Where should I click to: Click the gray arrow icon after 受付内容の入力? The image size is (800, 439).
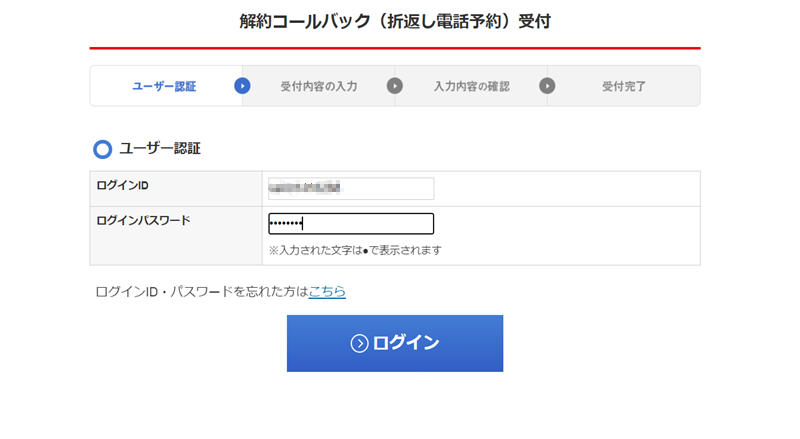[x=394, y=86]
